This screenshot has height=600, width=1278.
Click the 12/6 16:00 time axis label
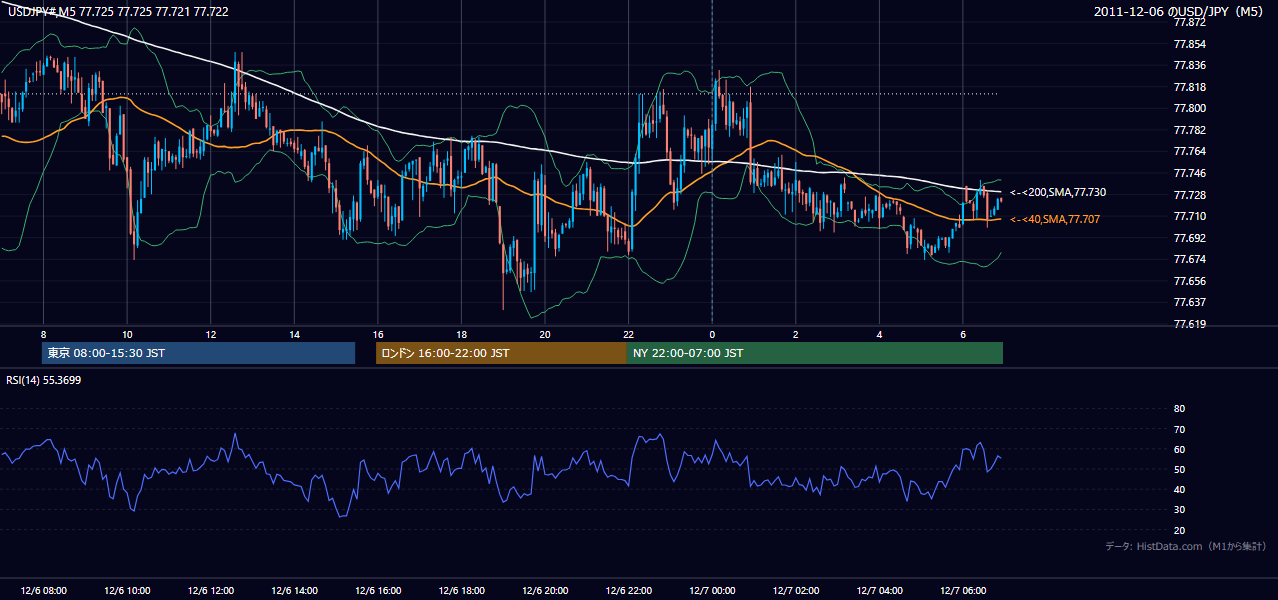click(x=377, y=591)
